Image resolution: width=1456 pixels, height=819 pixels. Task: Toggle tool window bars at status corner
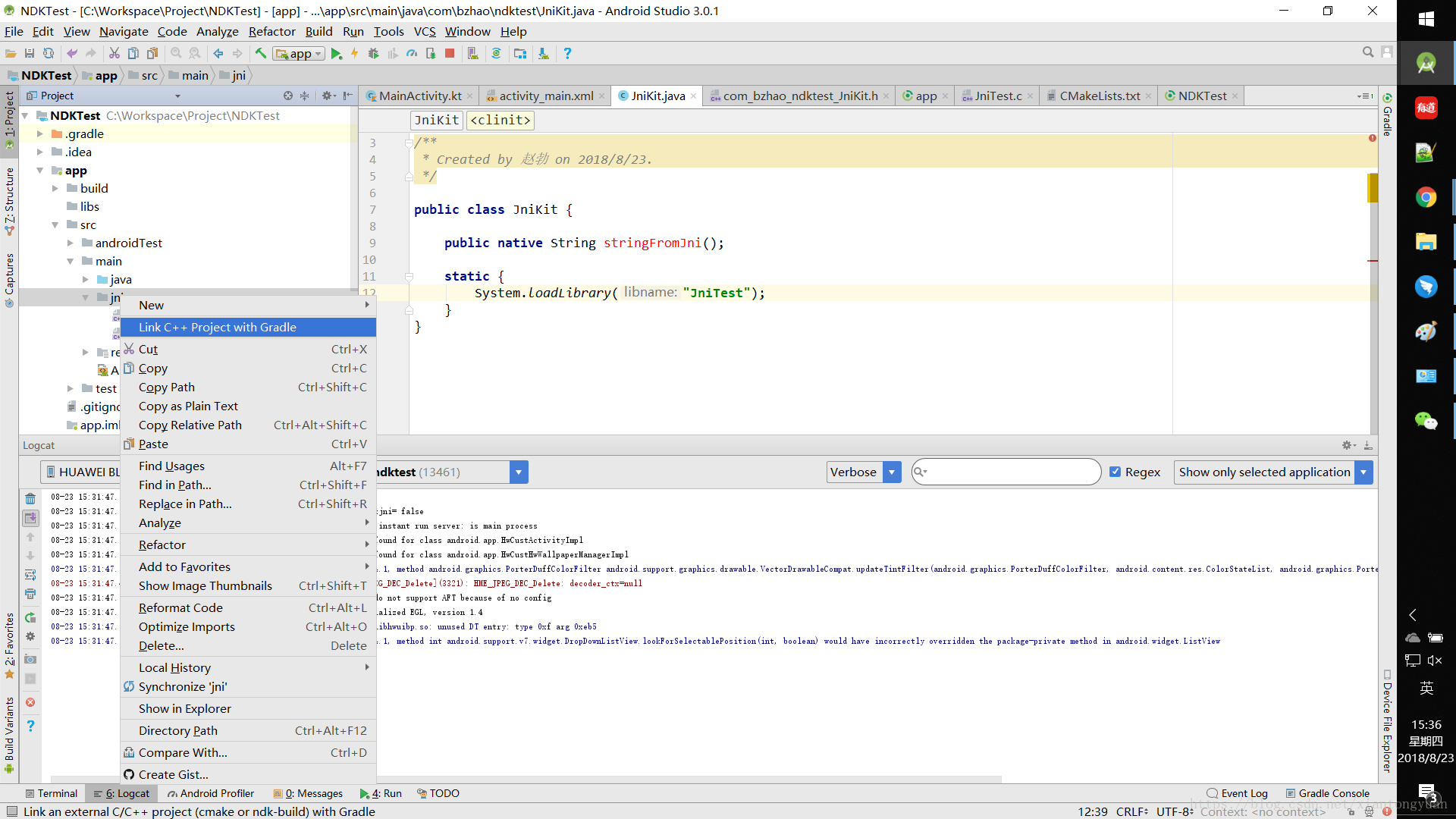tap(11, 811)
